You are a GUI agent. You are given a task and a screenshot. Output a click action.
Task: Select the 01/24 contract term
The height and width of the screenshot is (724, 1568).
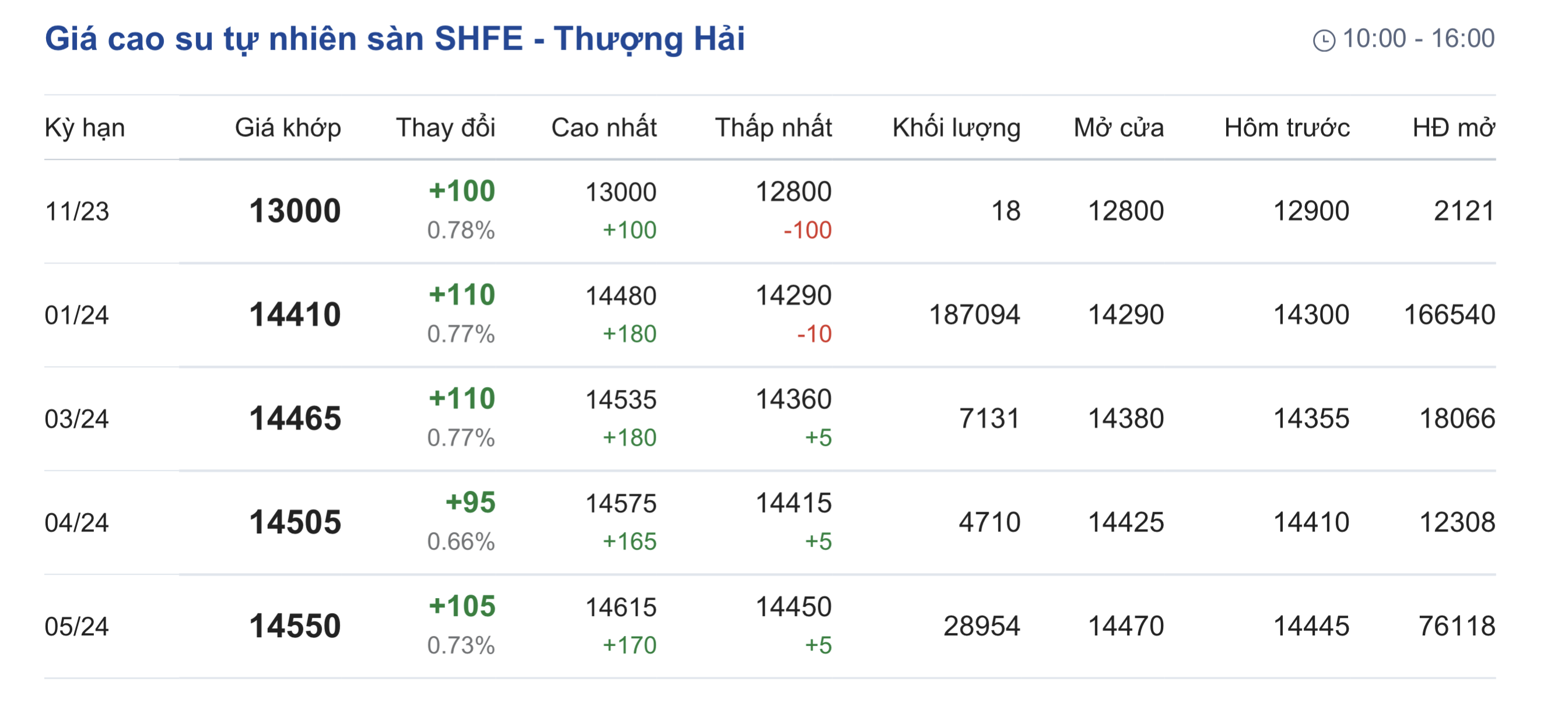(76, 315)
